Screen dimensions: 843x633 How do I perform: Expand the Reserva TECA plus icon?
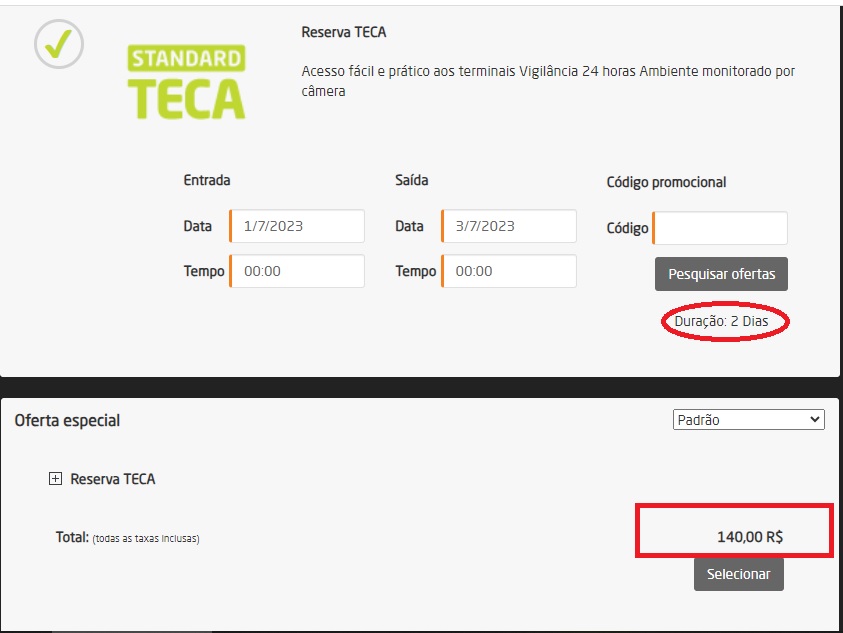tap(55, 479)
